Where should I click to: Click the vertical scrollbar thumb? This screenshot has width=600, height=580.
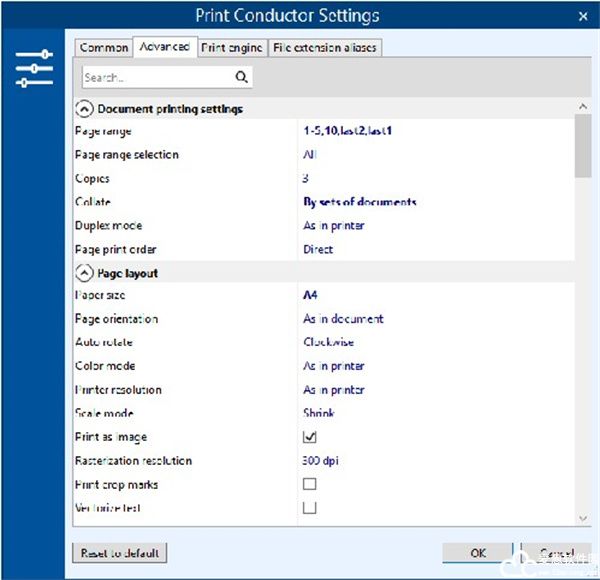point(581,145)
